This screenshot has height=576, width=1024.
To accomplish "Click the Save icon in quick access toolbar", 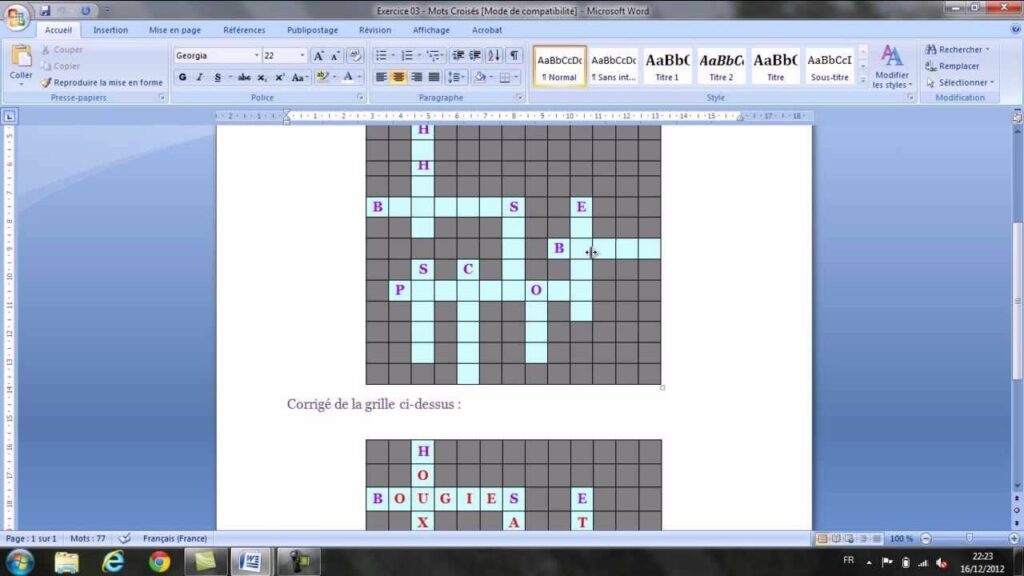I will 45,10.
